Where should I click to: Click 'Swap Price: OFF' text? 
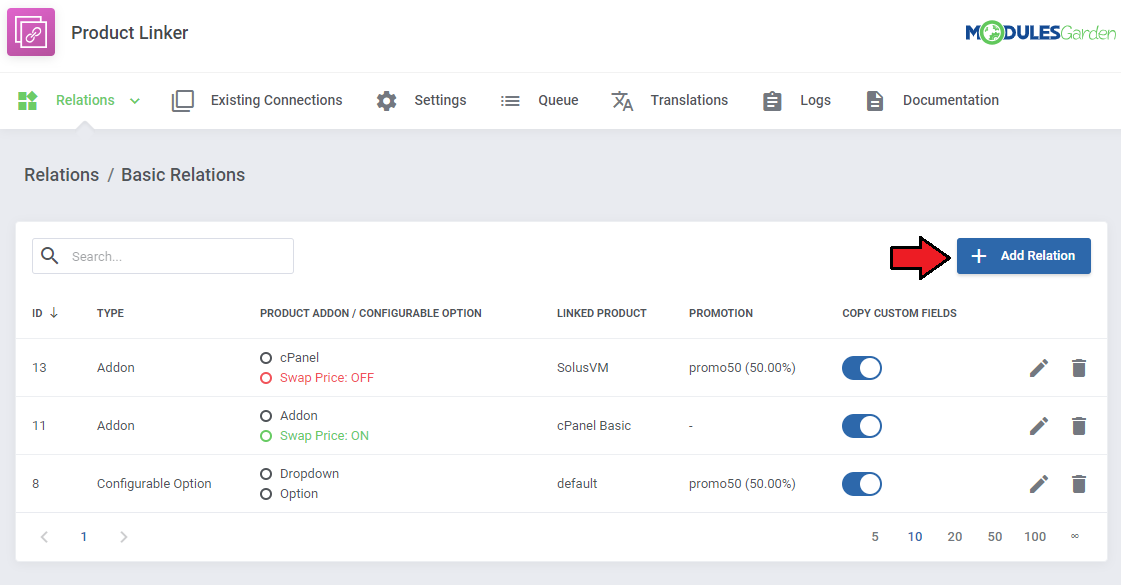[327, 378]
